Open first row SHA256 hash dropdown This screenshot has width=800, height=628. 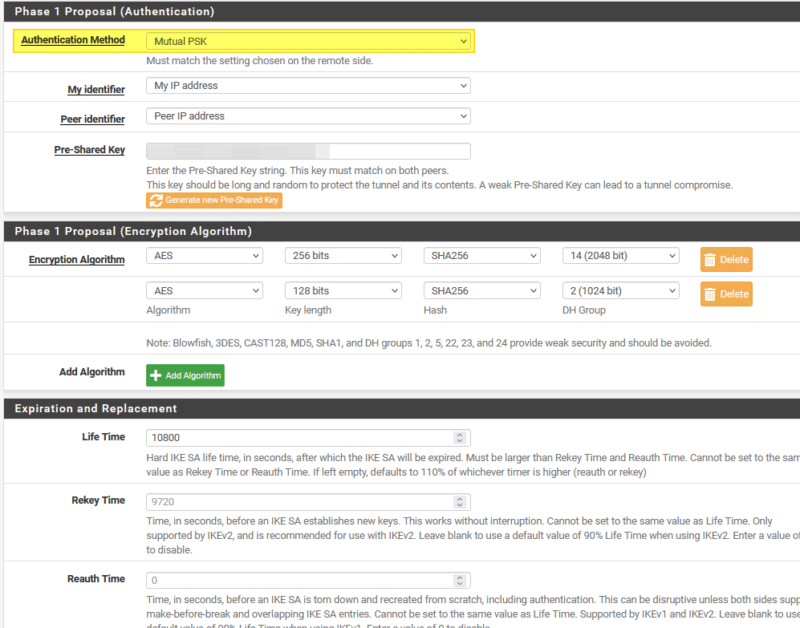click(x=482, y=256)
